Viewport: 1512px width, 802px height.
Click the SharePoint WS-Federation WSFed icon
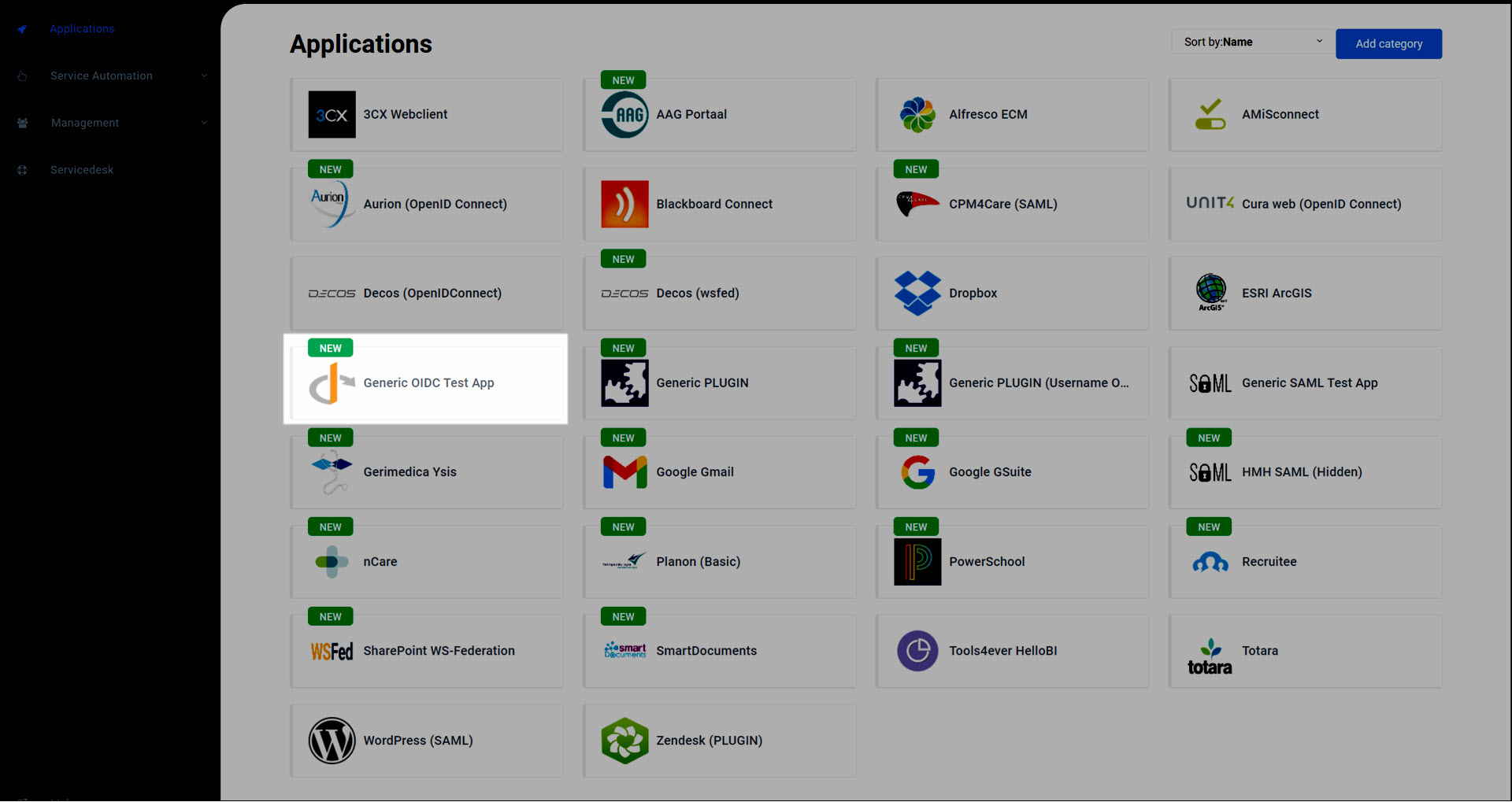click(332, 652)
